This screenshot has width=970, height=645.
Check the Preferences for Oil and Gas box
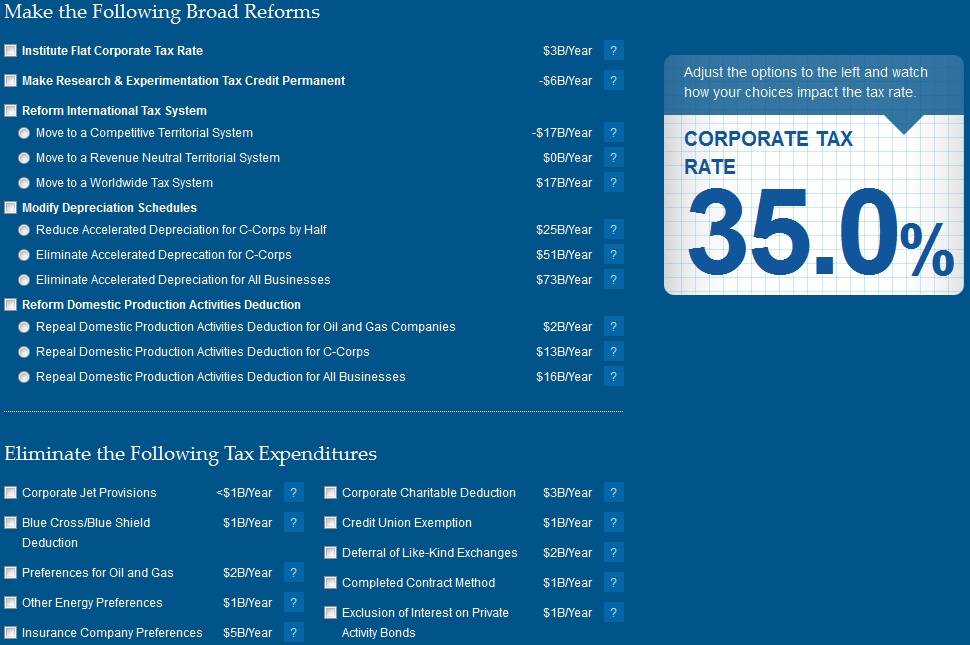coord(11,573)
